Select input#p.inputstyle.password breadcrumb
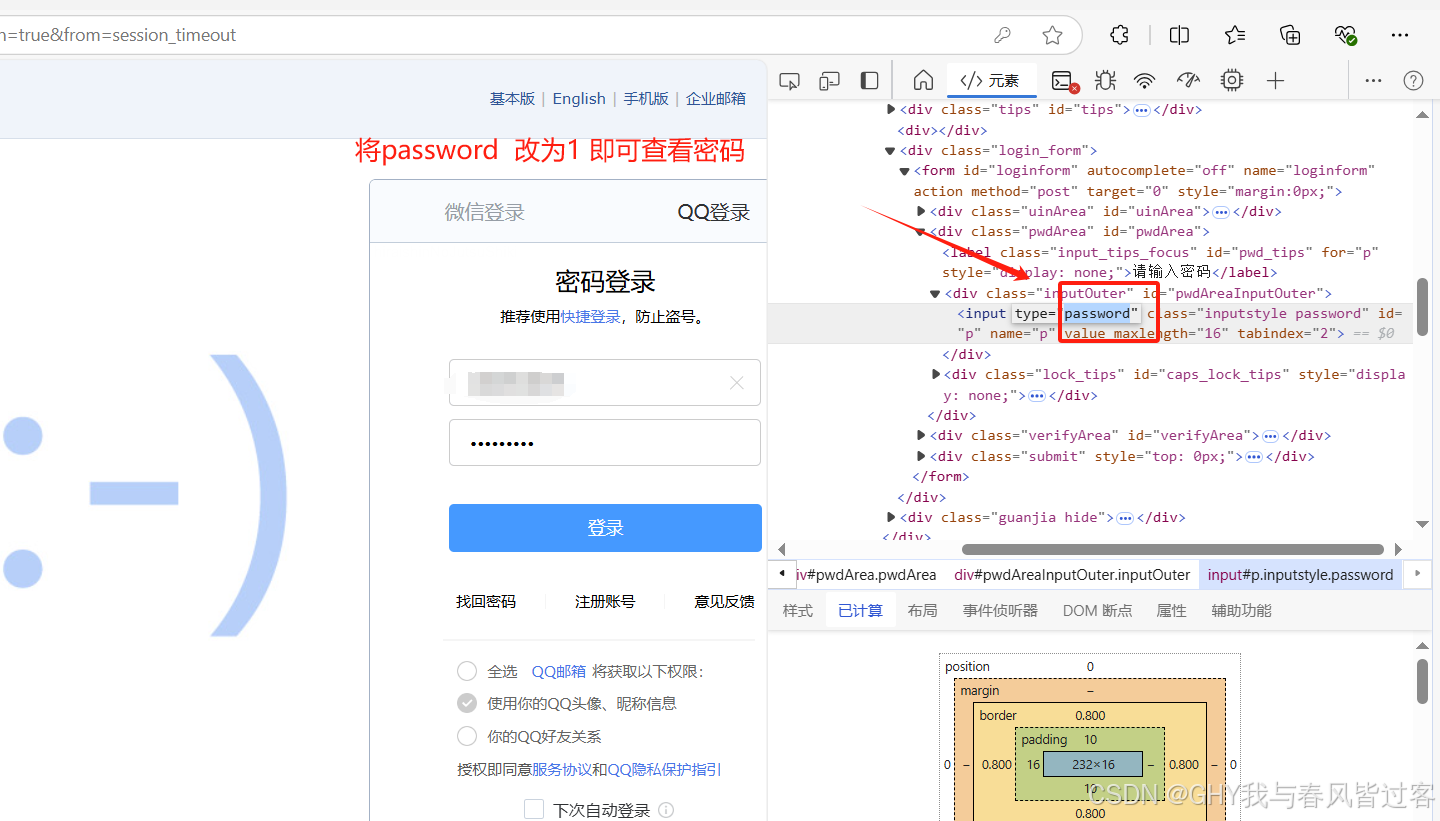Viewport: 1440px width, 821px height. (1300, 574)
